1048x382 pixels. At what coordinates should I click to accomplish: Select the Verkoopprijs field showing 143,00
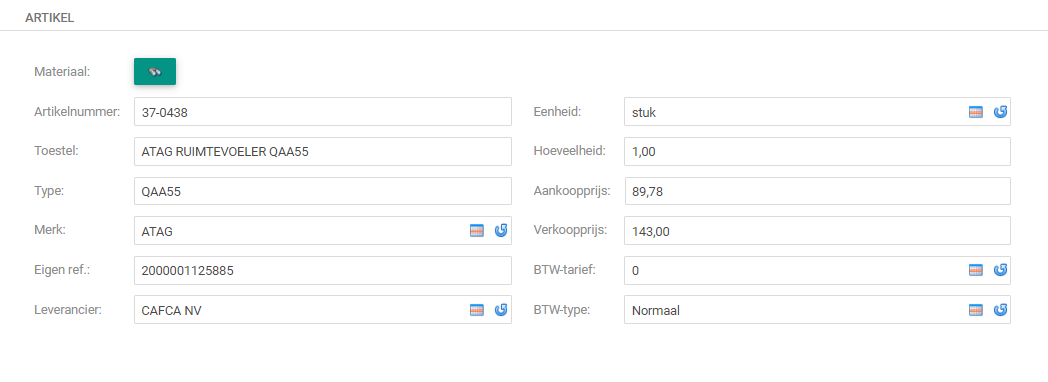pos(817,231)
